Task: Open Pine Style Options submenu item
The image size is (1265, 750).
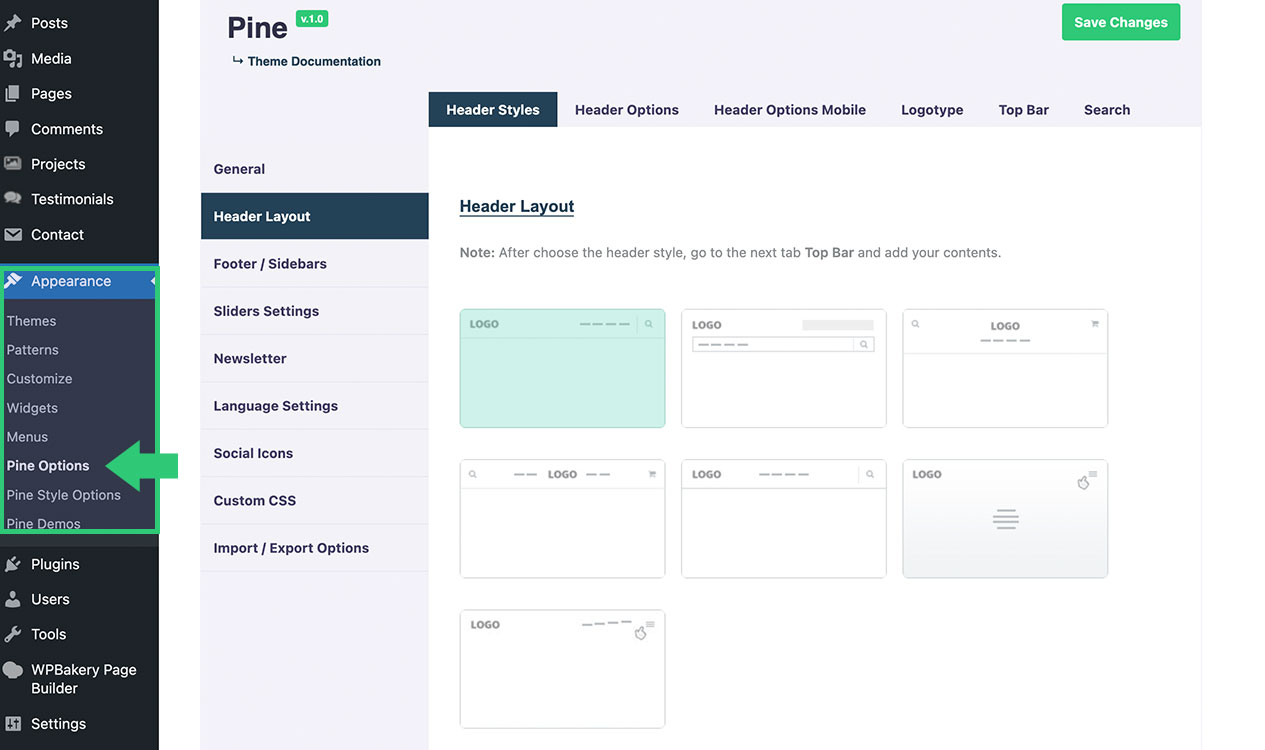Action: pyautogui.click(x=64, y=495)
